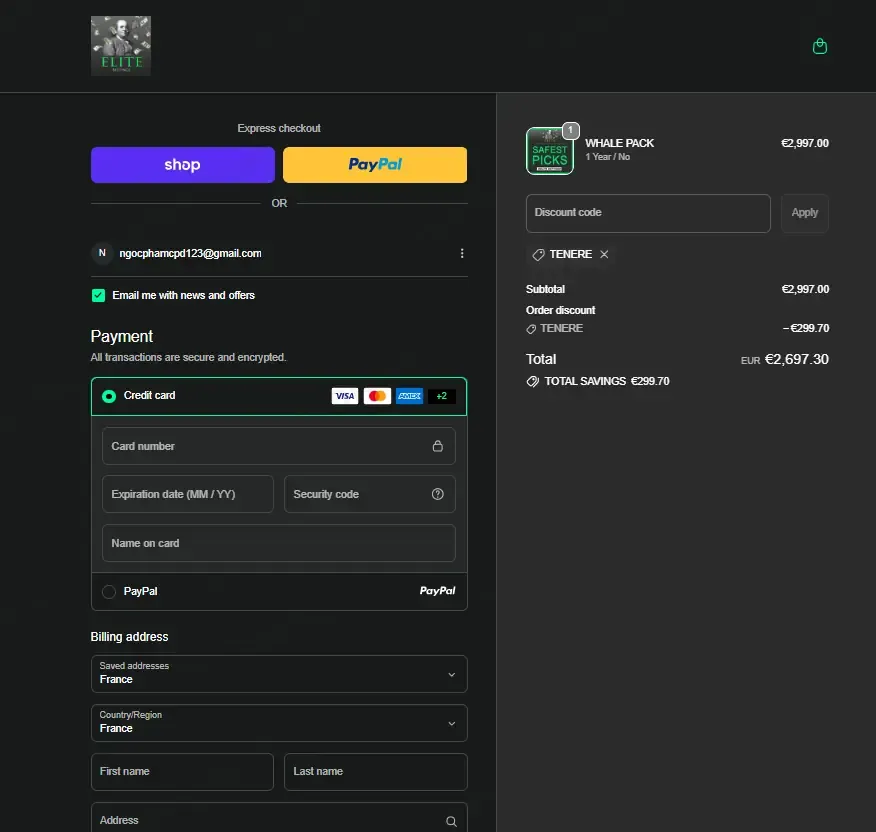Remove the TENERE discount code
Image resolution: width=876 pixels, height=832 pixels.
tap(604, 254)
